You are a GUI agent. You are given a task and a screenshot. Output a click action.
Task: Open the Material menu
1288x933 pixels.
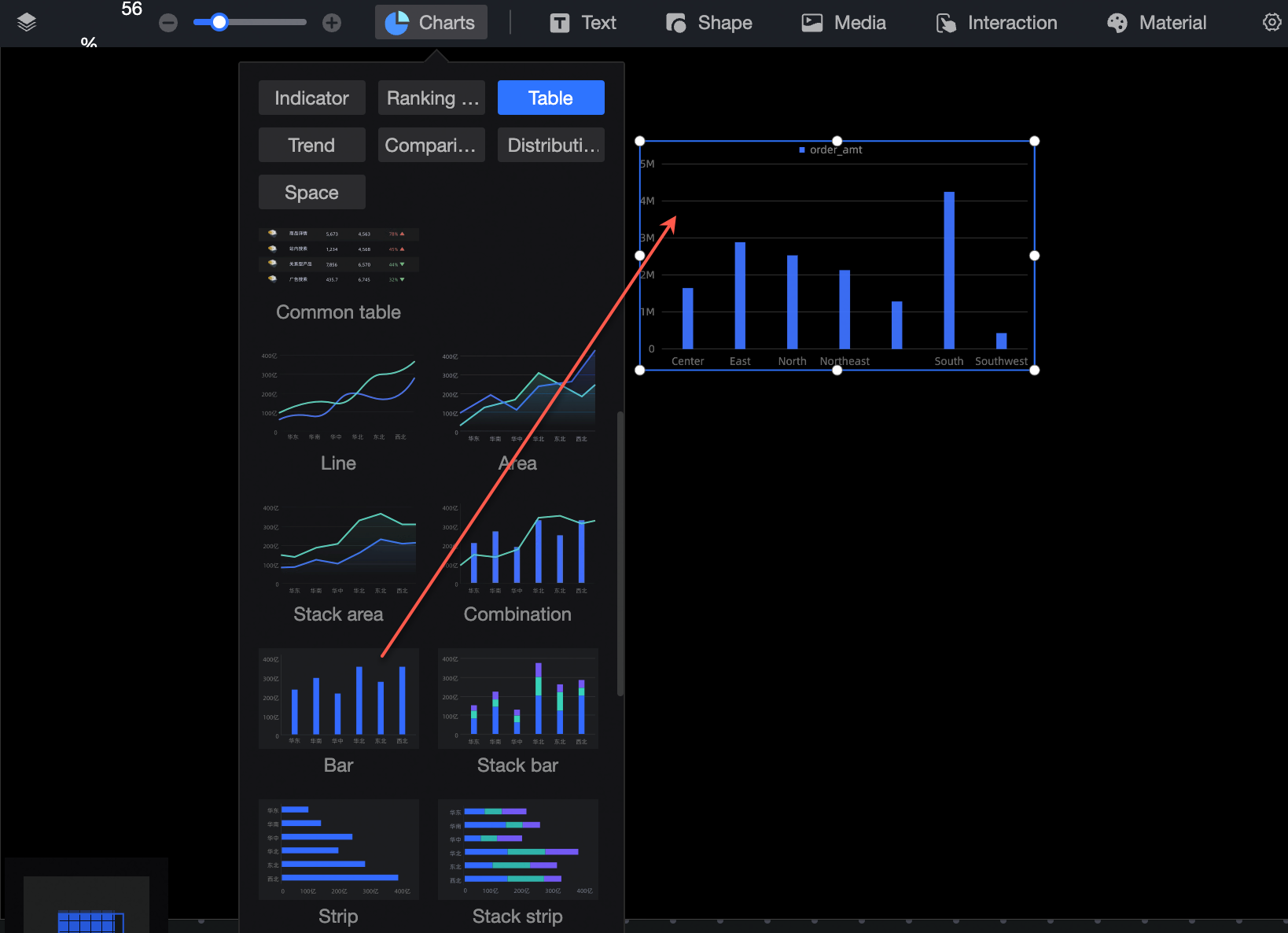pos(1157,23)
